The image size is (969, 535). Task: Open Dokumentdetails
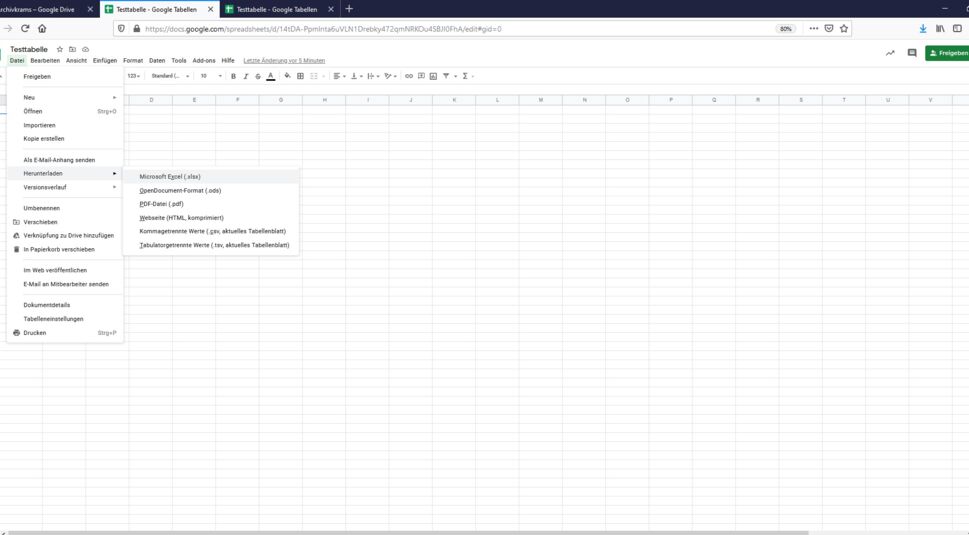tap(65, 305)
